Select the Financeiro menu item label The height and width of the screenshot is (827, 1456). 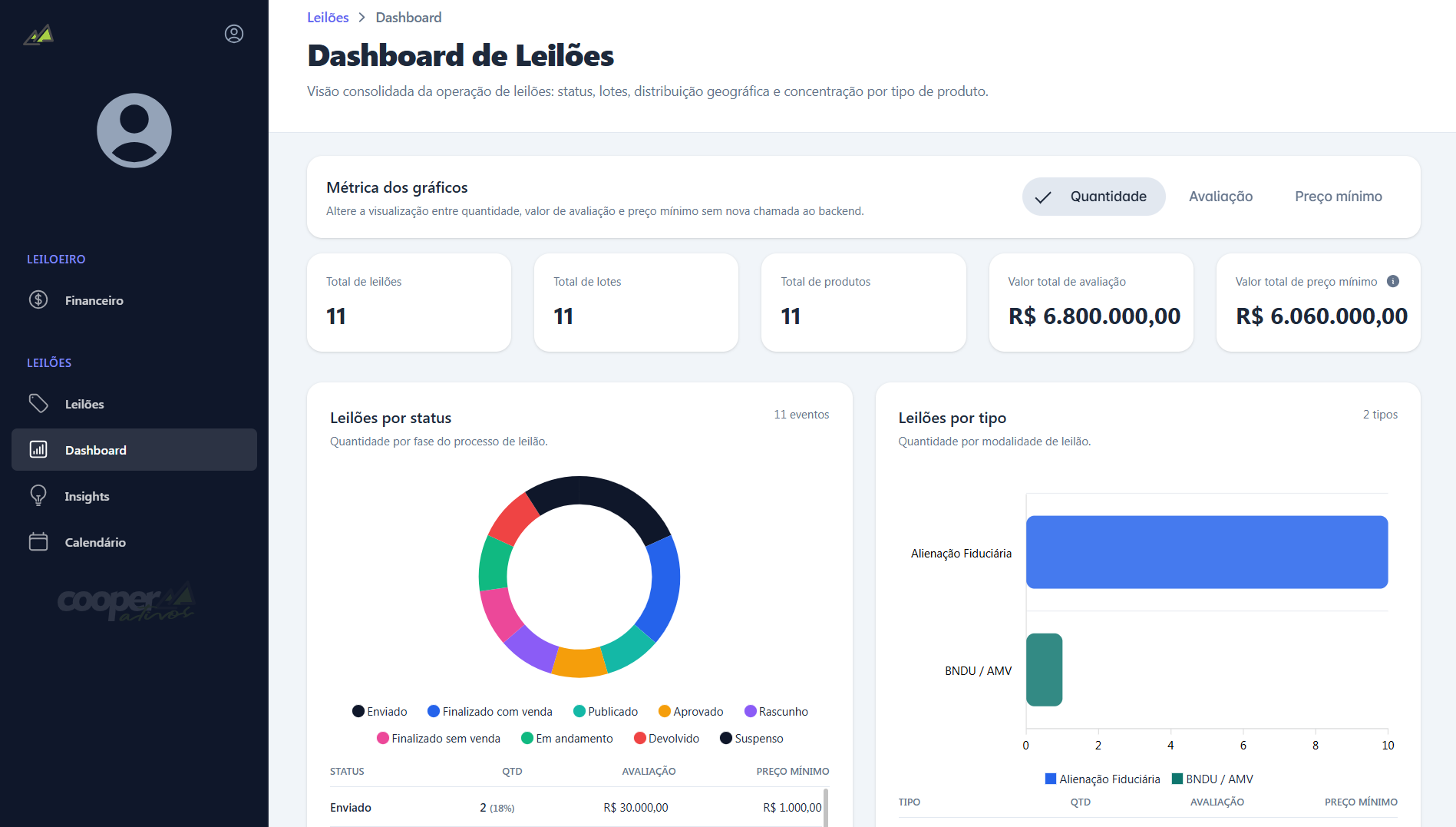[94, 300]
